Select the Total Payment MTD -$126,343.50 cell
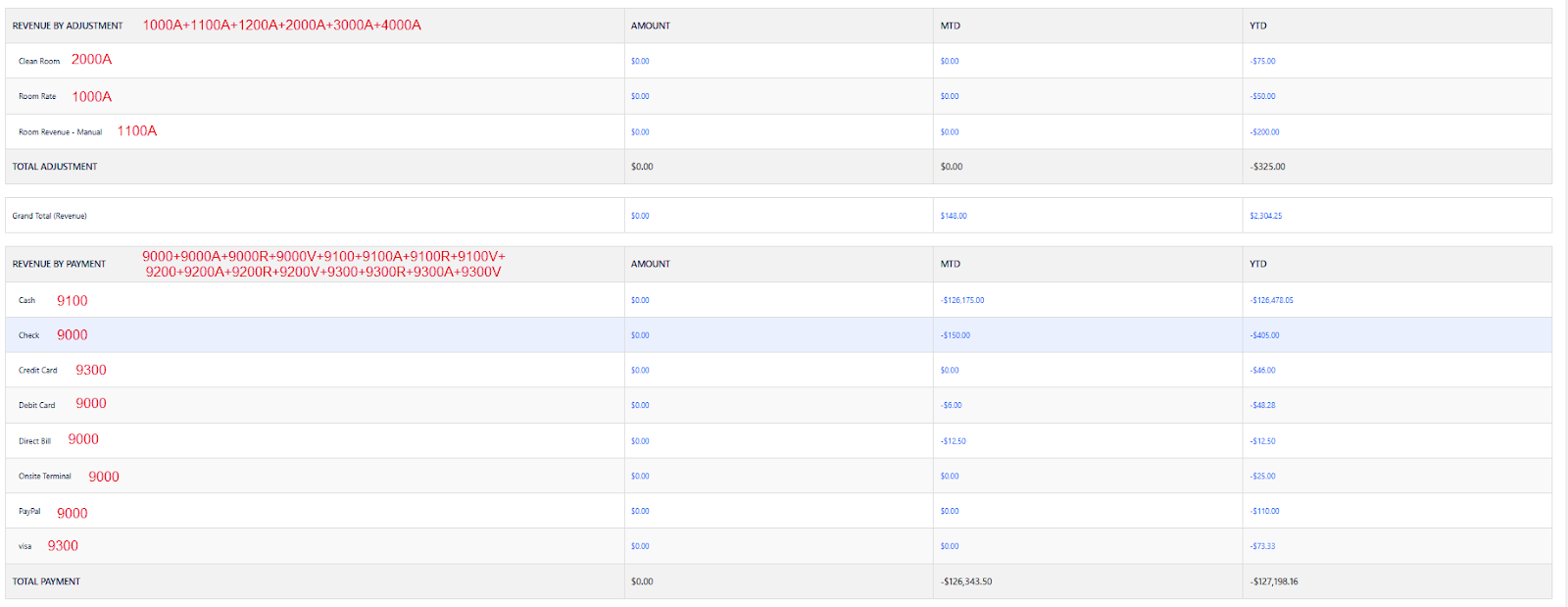This screenshot has height=607, width=1568. (x=965, y=582)
